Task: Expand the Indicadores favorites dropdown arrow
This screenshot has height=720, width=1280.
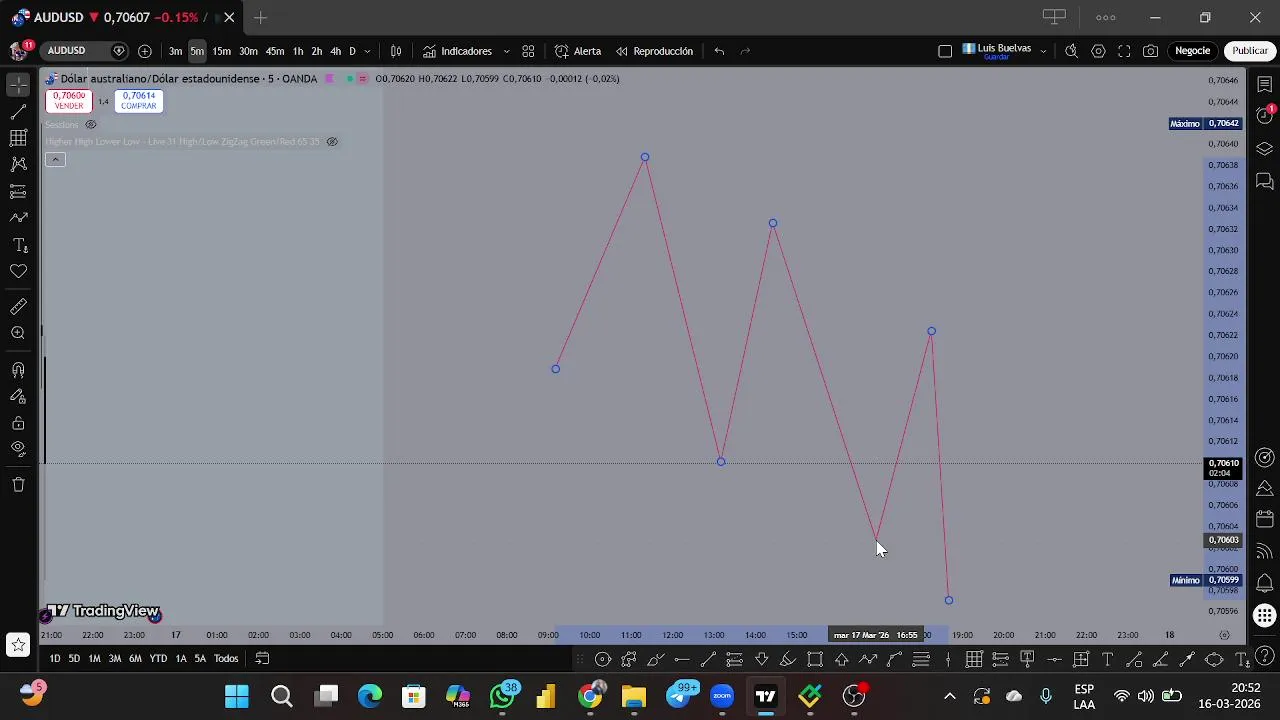Action: (506, 51)
